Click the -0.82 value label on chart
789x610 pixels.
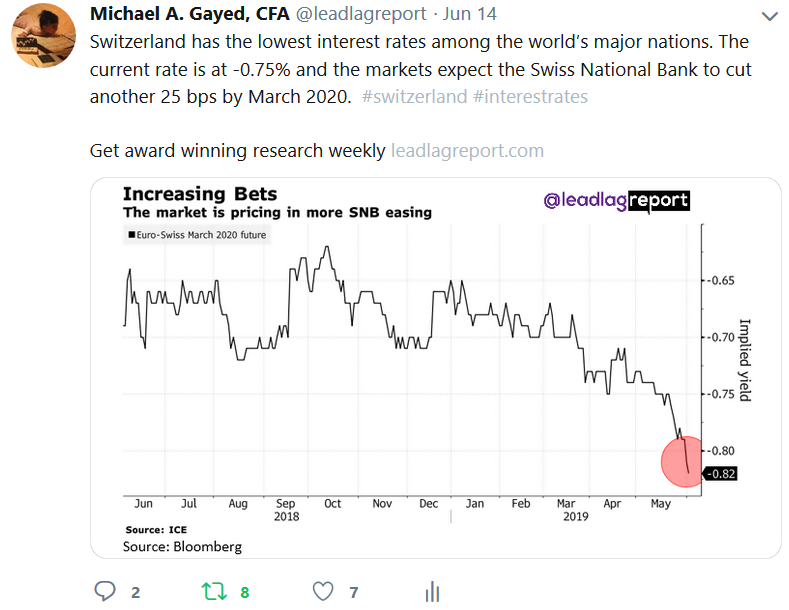(722, 474)
